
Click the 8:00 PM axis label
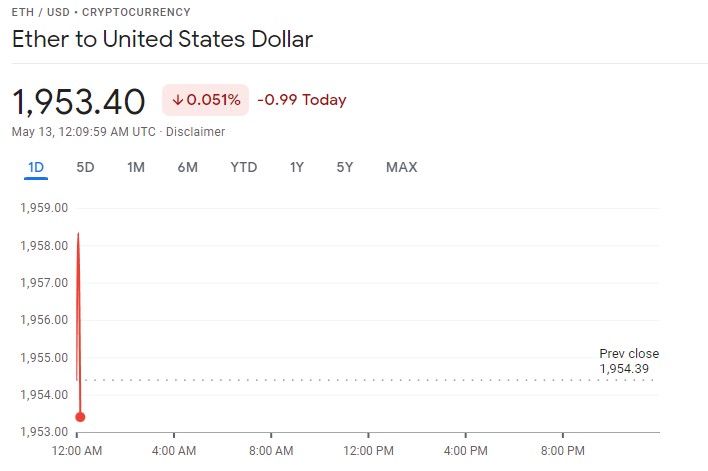[562, 450]
